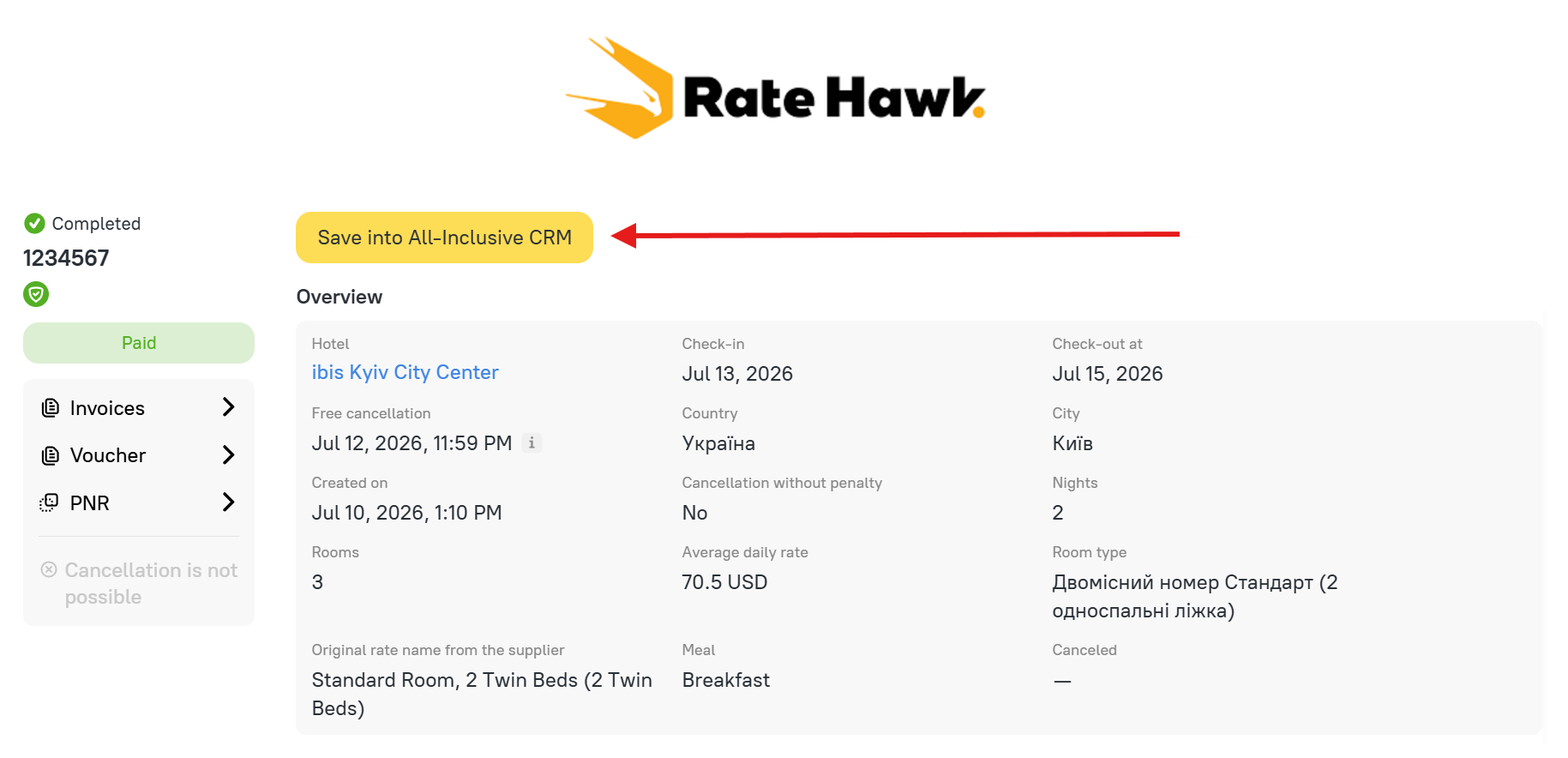This screenshot has height=758, width=1568.
Task: Expand the Voucher chevron arrow
Action: point(228,454)
